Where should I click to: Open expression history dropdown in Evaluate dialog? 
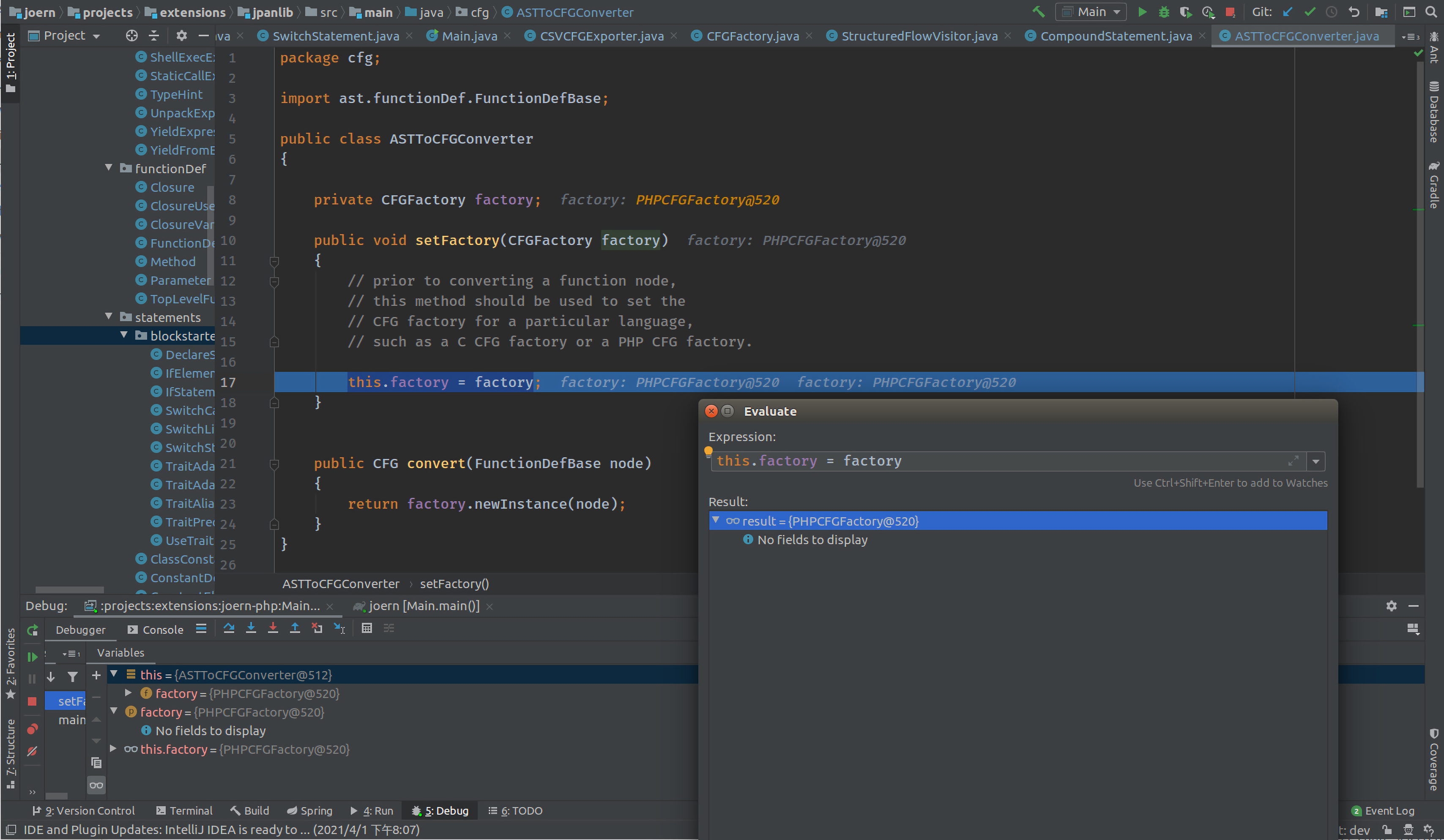(1315, 461)
